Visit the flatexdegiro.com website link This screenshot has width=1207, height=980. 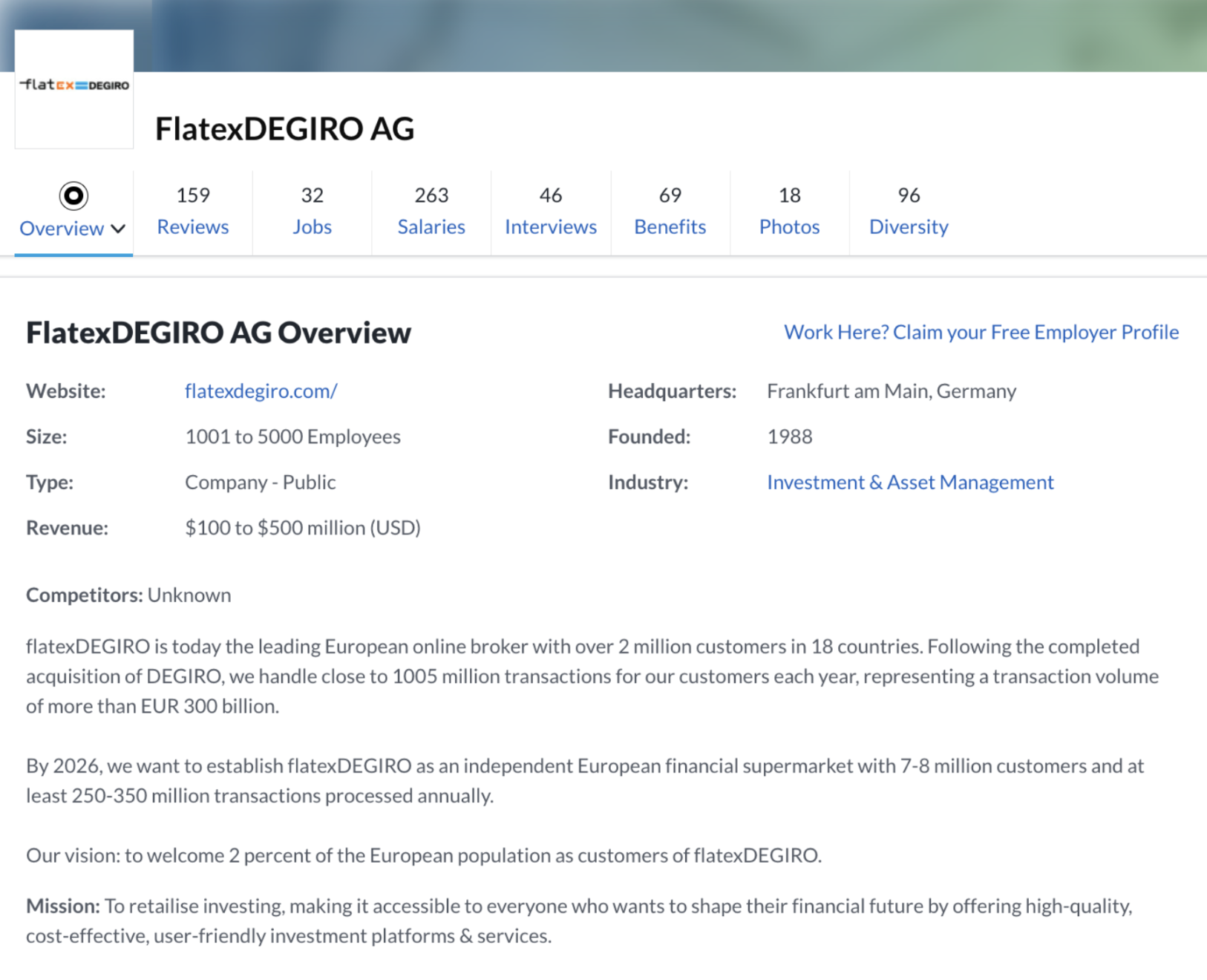[x=261, y=391]
